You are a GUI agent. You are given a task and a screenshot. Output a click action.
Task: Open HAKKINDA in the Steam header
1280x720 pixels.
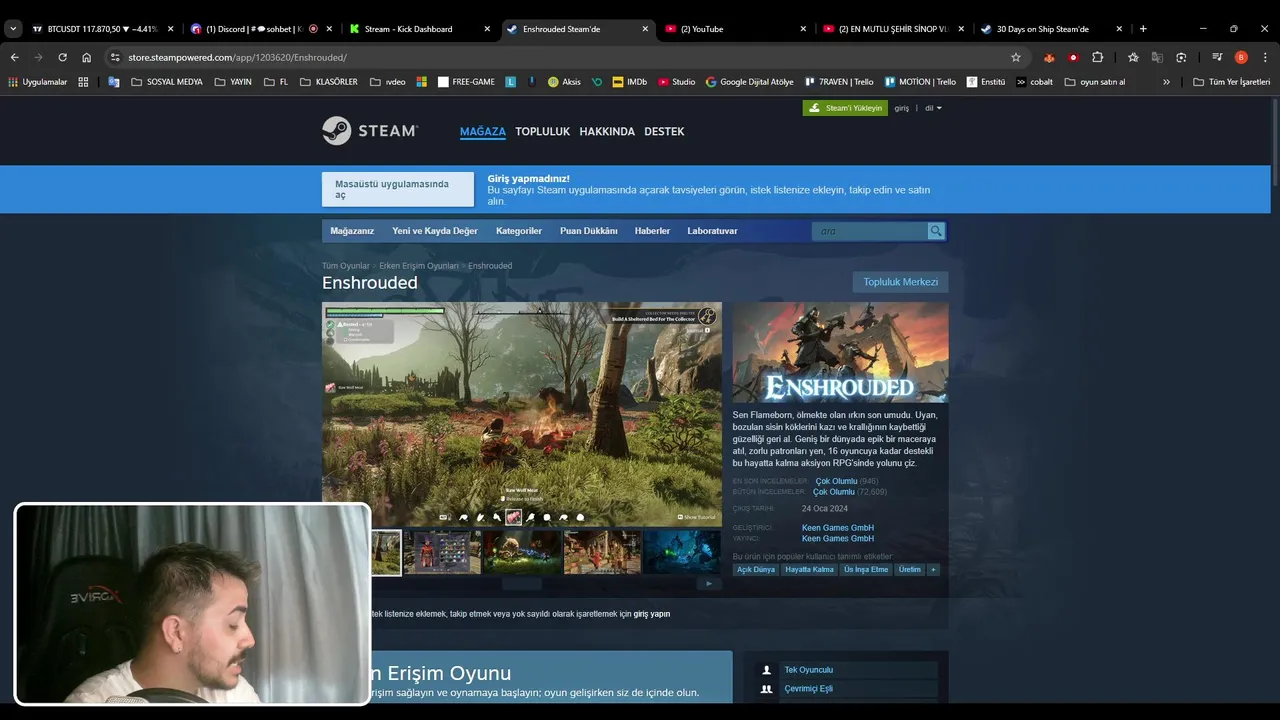(x=607, y=131)
